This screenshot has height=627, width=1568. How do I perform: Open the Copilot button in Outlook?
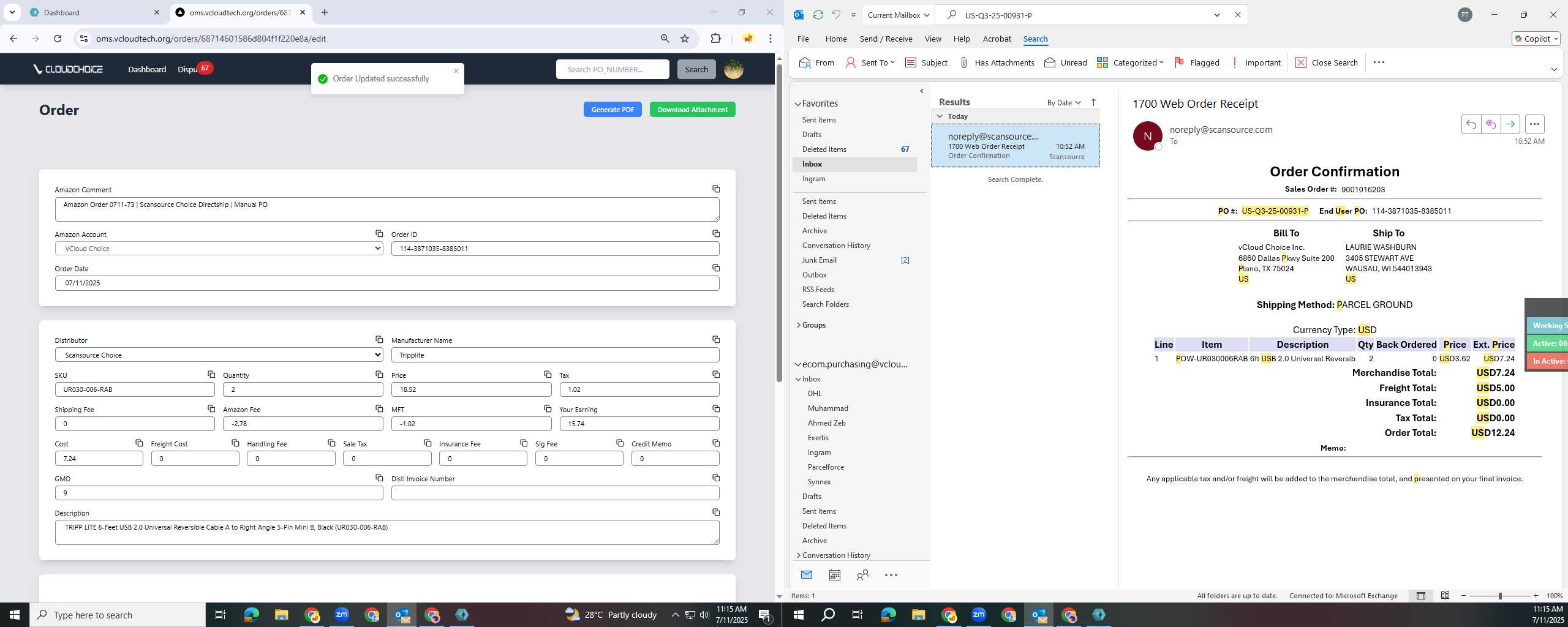pyautogui.click(x=1536, y=39)
